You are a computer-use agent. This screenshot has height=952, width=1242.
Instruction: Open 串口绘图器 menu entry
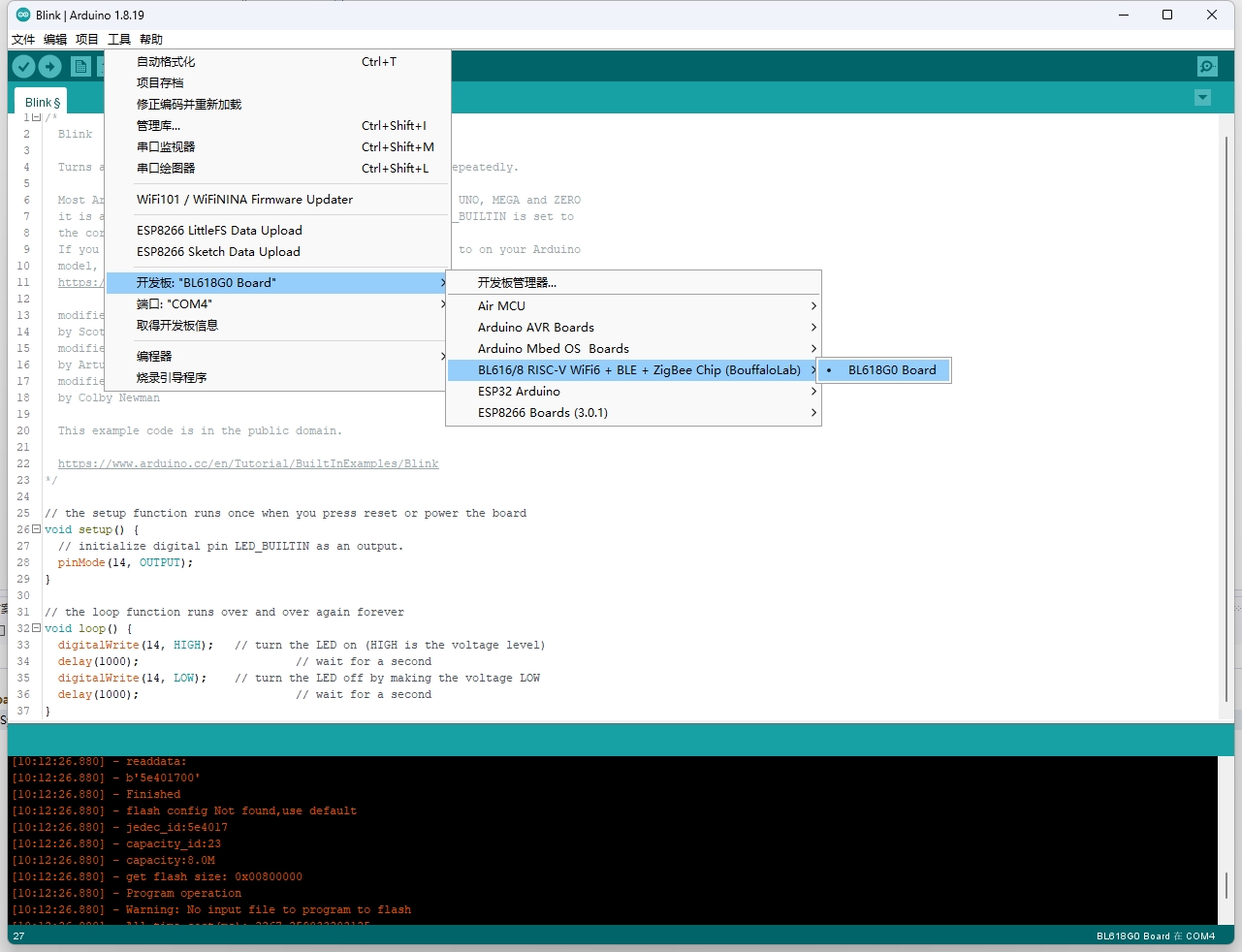tap(277, 168)
